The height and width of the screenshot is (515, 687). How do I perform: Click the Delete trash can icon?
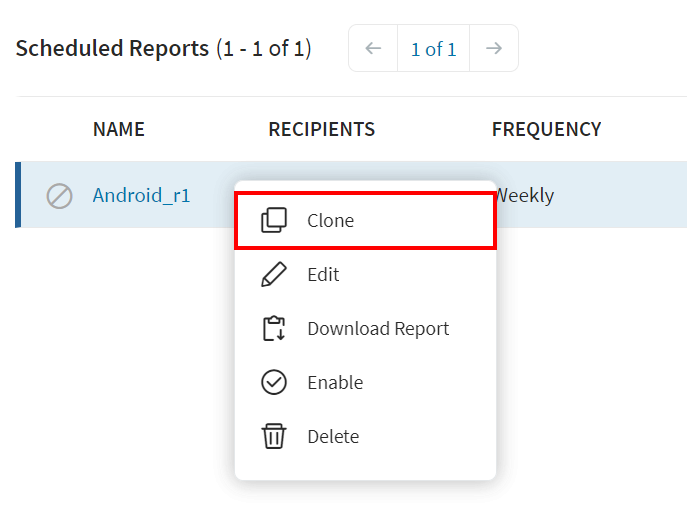click(x=273, y=437)
